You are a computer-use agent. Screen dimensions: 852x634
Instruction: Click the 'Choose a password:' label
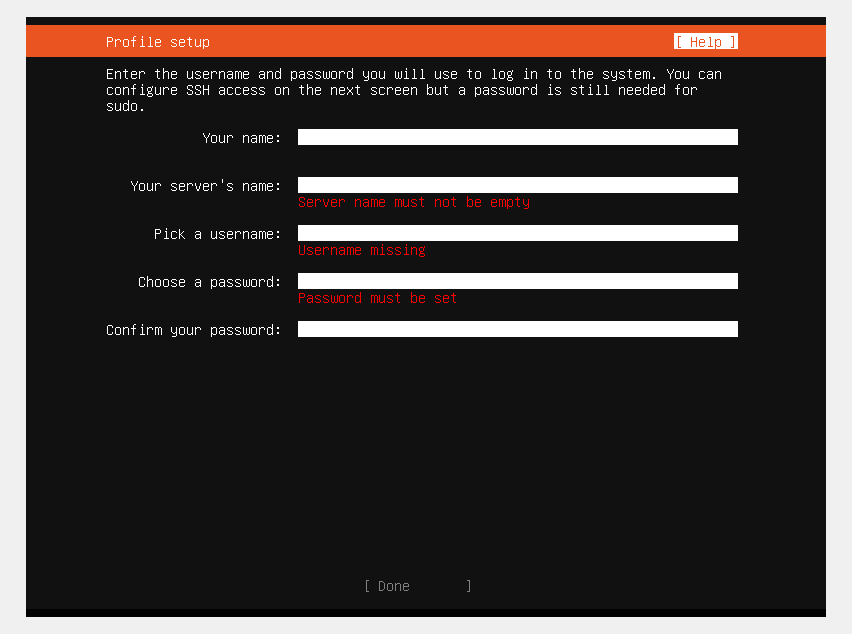click(209, 282)
